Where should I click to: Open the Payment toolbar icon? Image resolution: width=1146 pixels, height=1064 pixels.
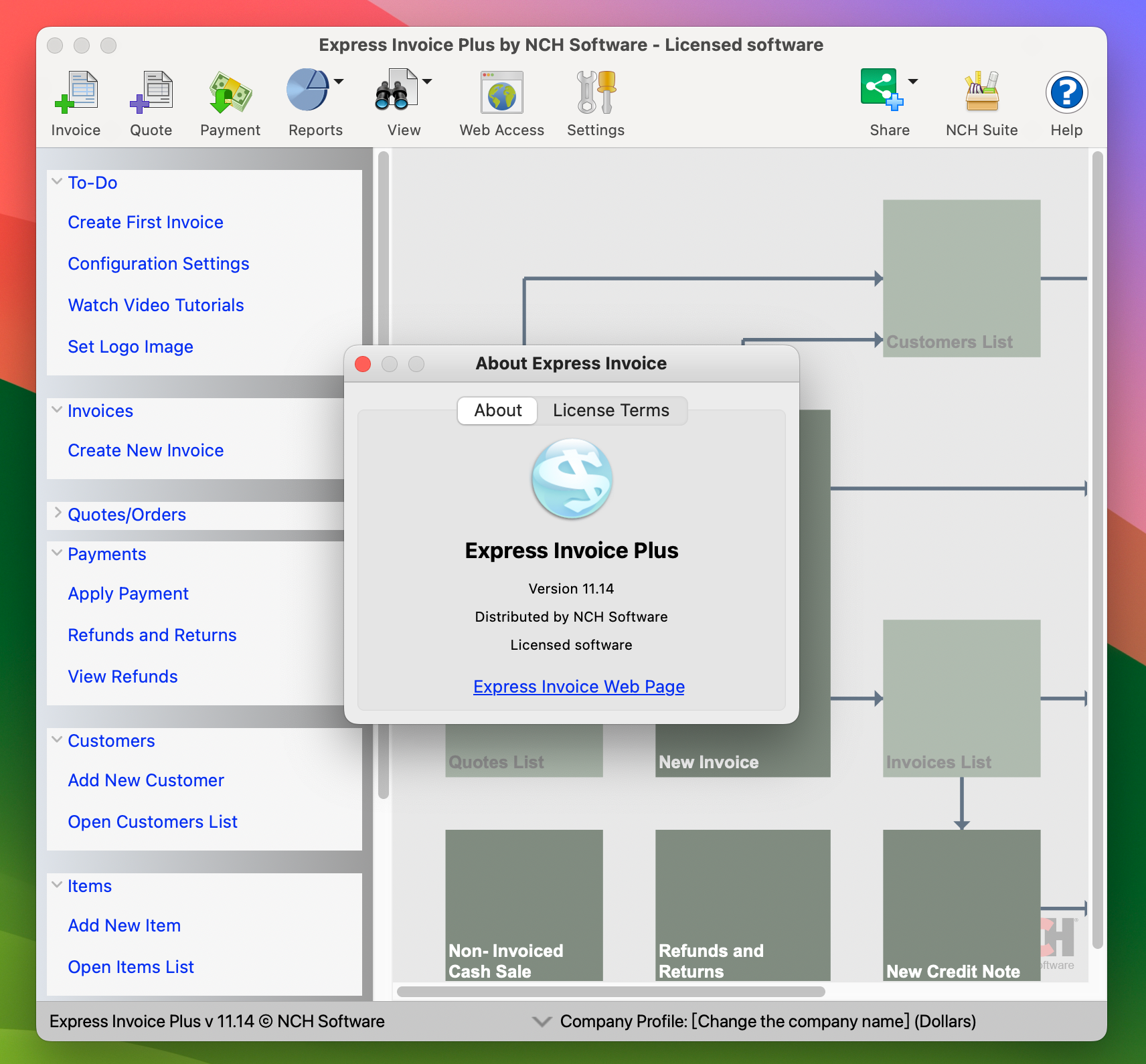pyautogui.click(x=230, y=92)
